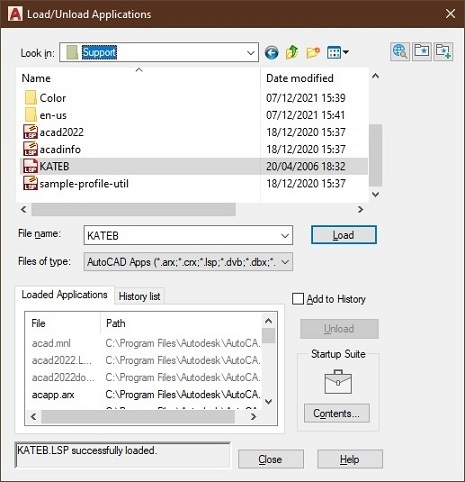Click the acad2022 LSP file icon
Screen dimensions: 465x482
coord(30,132)
